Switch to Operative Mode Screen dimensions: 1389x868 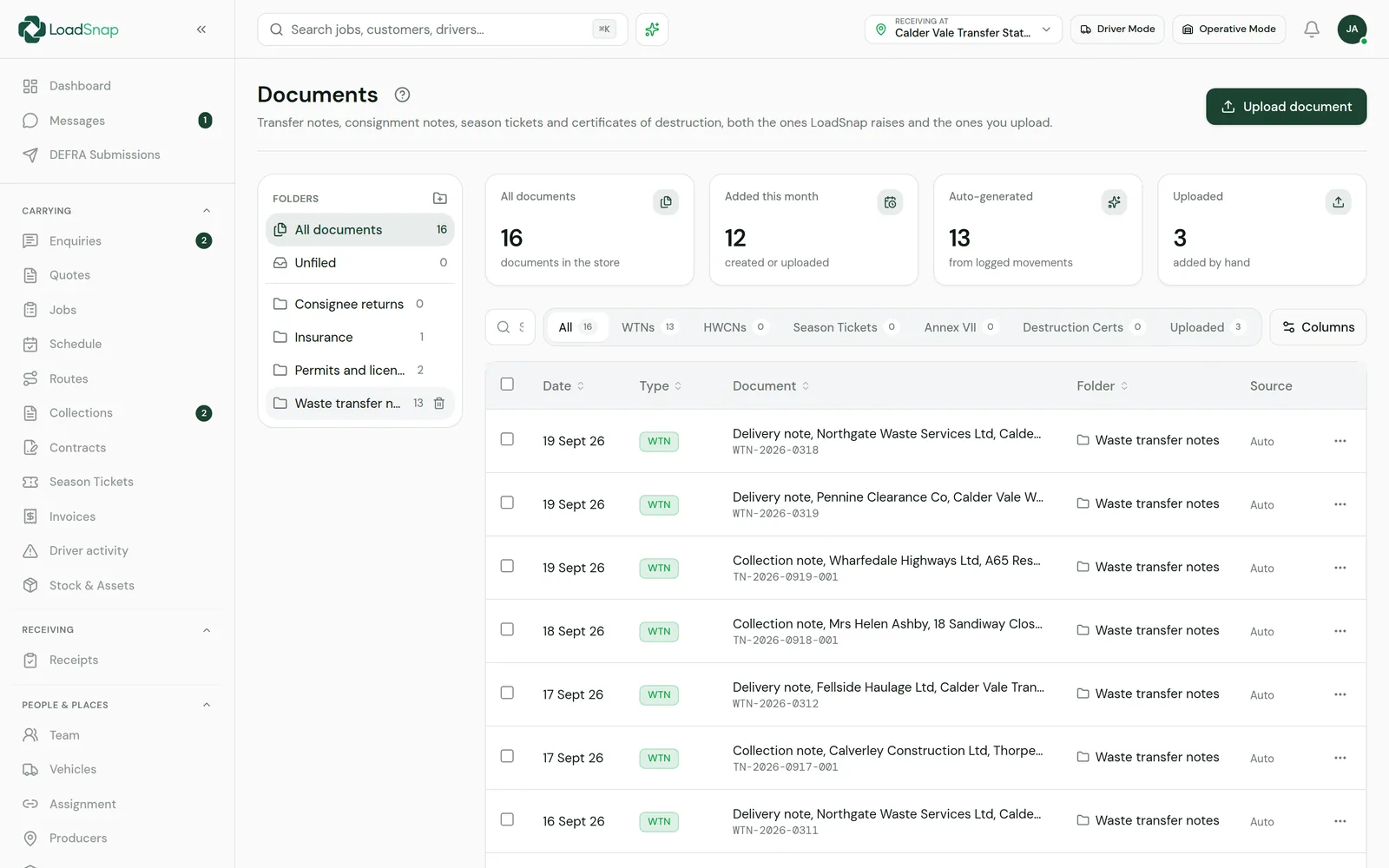pyautogui.click(x=1228, y=30)
